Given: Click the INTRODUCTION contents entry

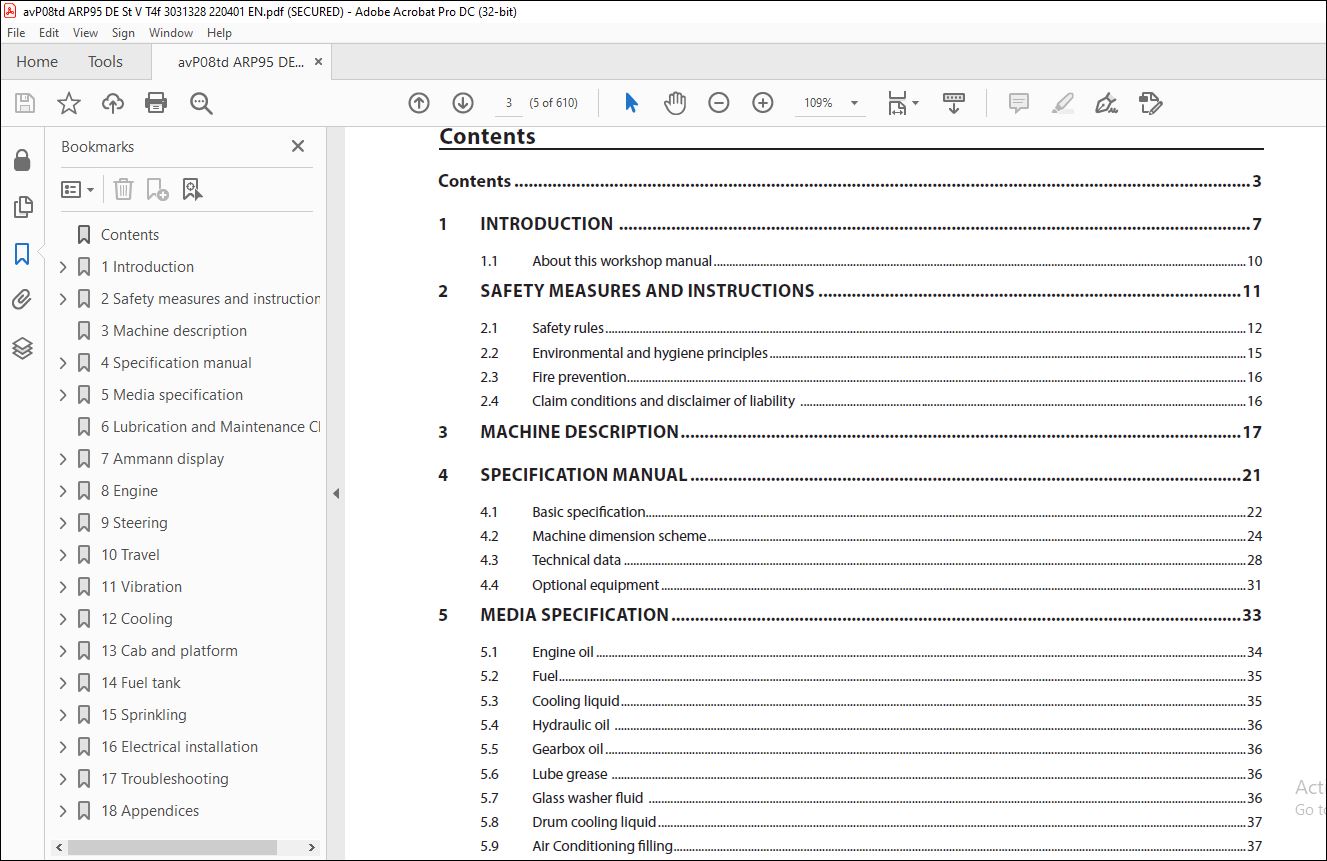Looking at the screenshot, I should click(x=547, y=224).
